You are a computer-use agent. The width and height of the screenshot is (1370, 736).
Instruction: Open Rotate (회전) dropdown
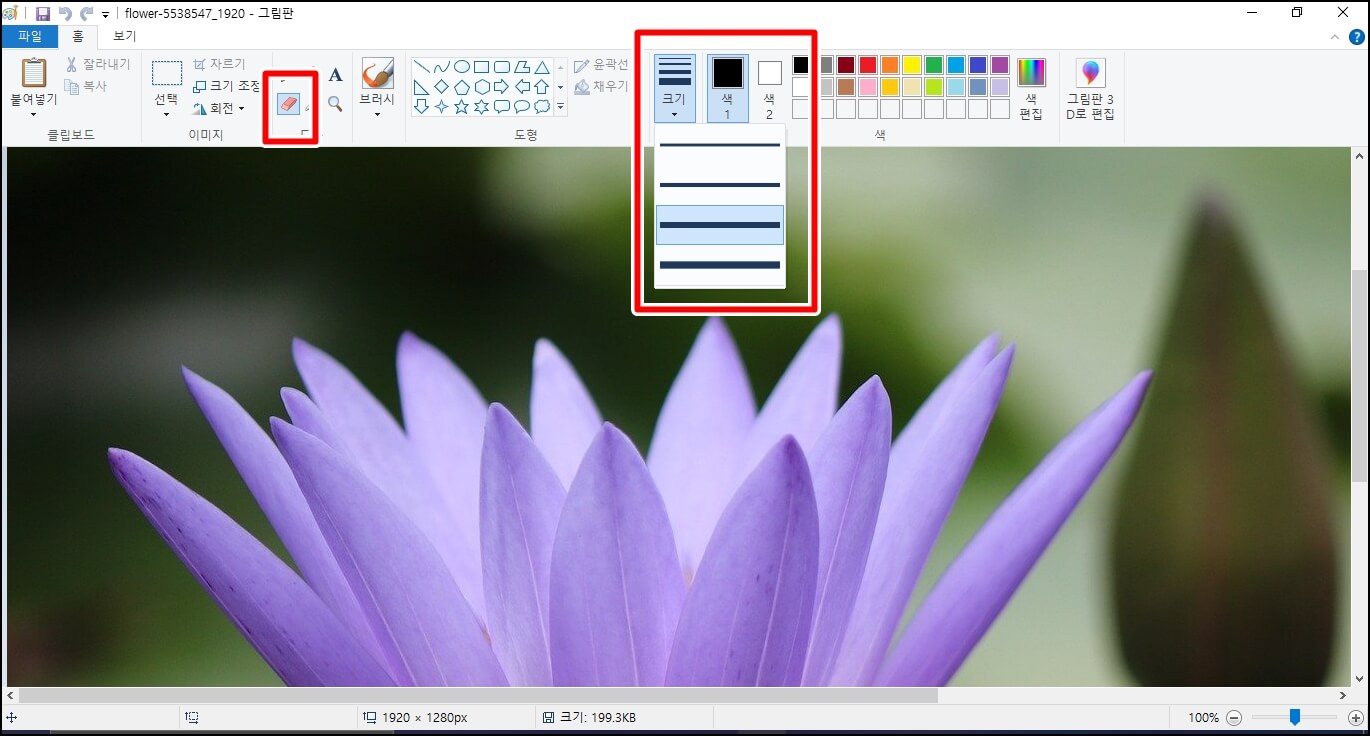point(219,108)
